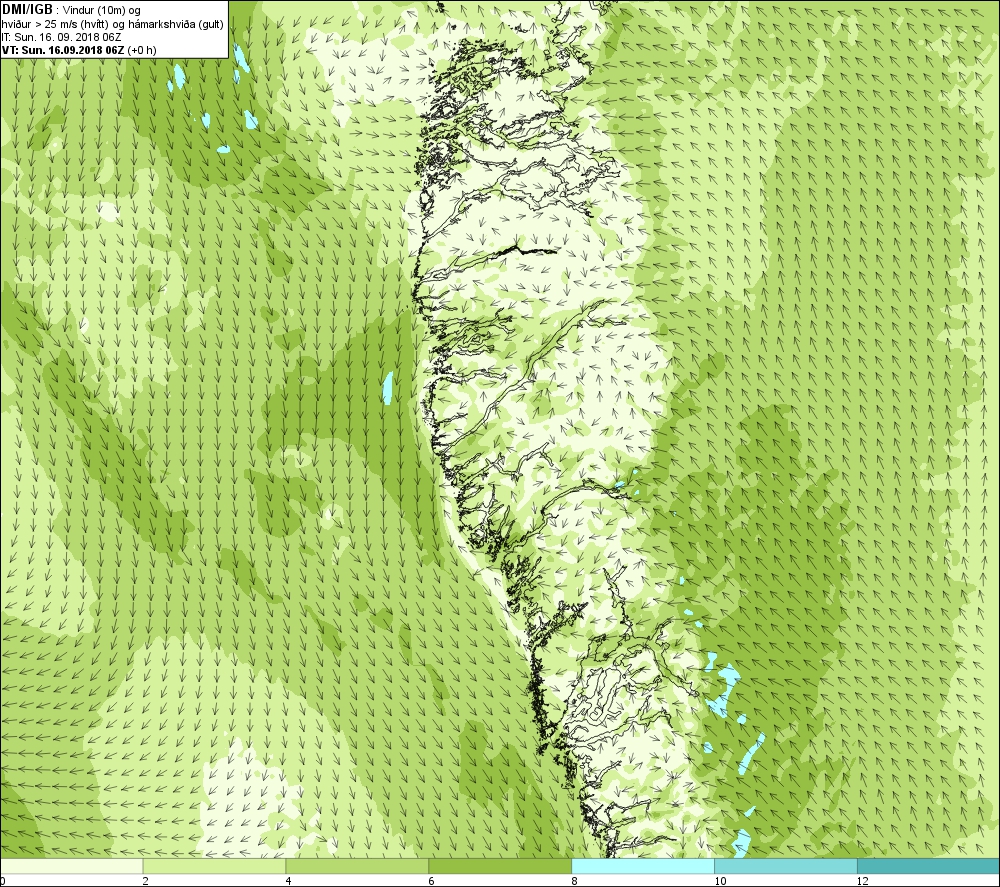
Task: Click the 8–10 m/s light cyan legend swatch
Action: click(643, 866)
